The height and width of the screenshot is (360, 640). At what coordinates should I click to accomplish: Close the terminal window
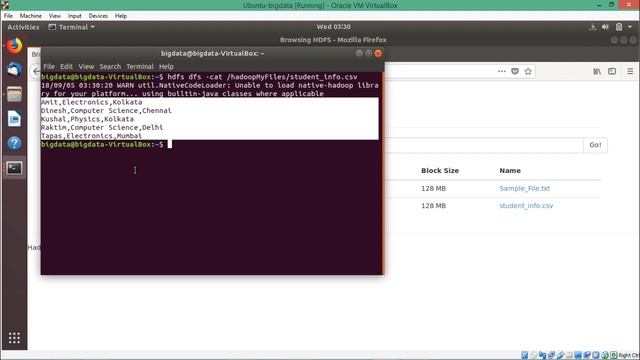point(378,53)
